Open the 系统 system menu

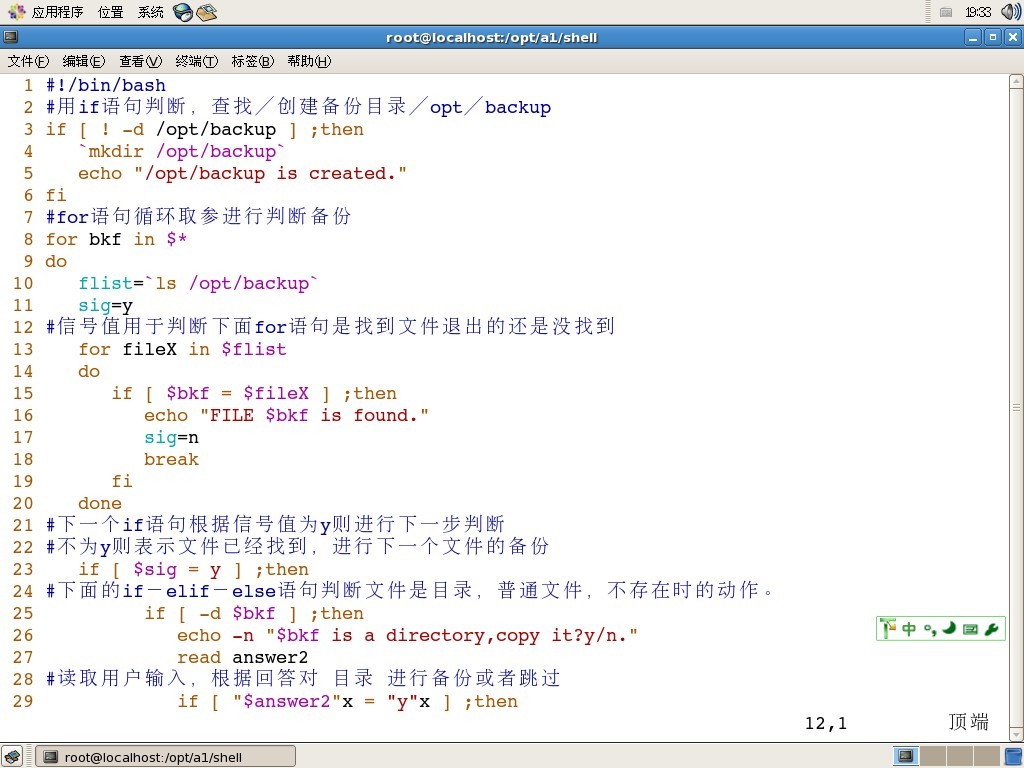150,12
